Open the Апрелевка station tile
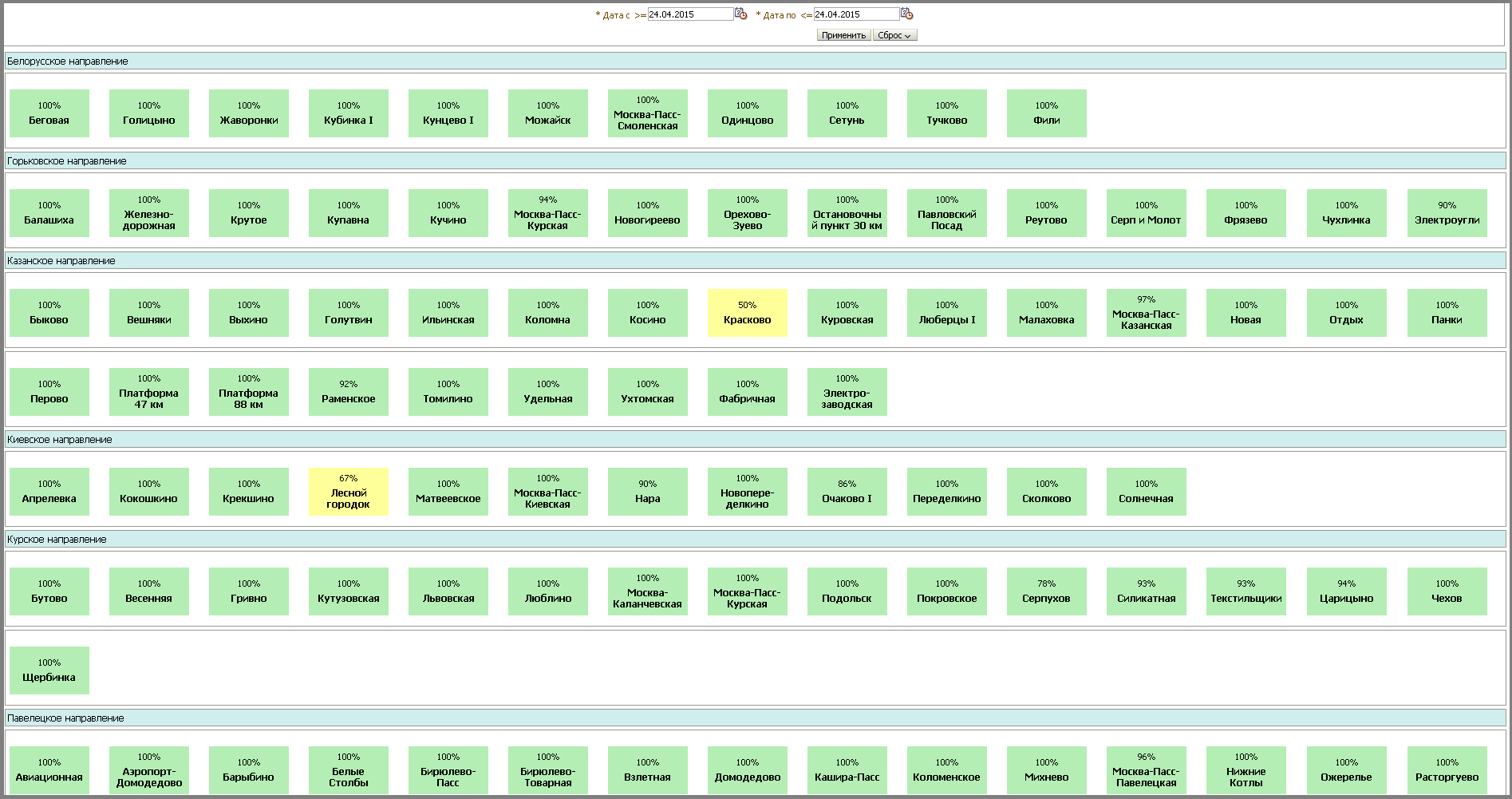 click(x=49, y=492)
